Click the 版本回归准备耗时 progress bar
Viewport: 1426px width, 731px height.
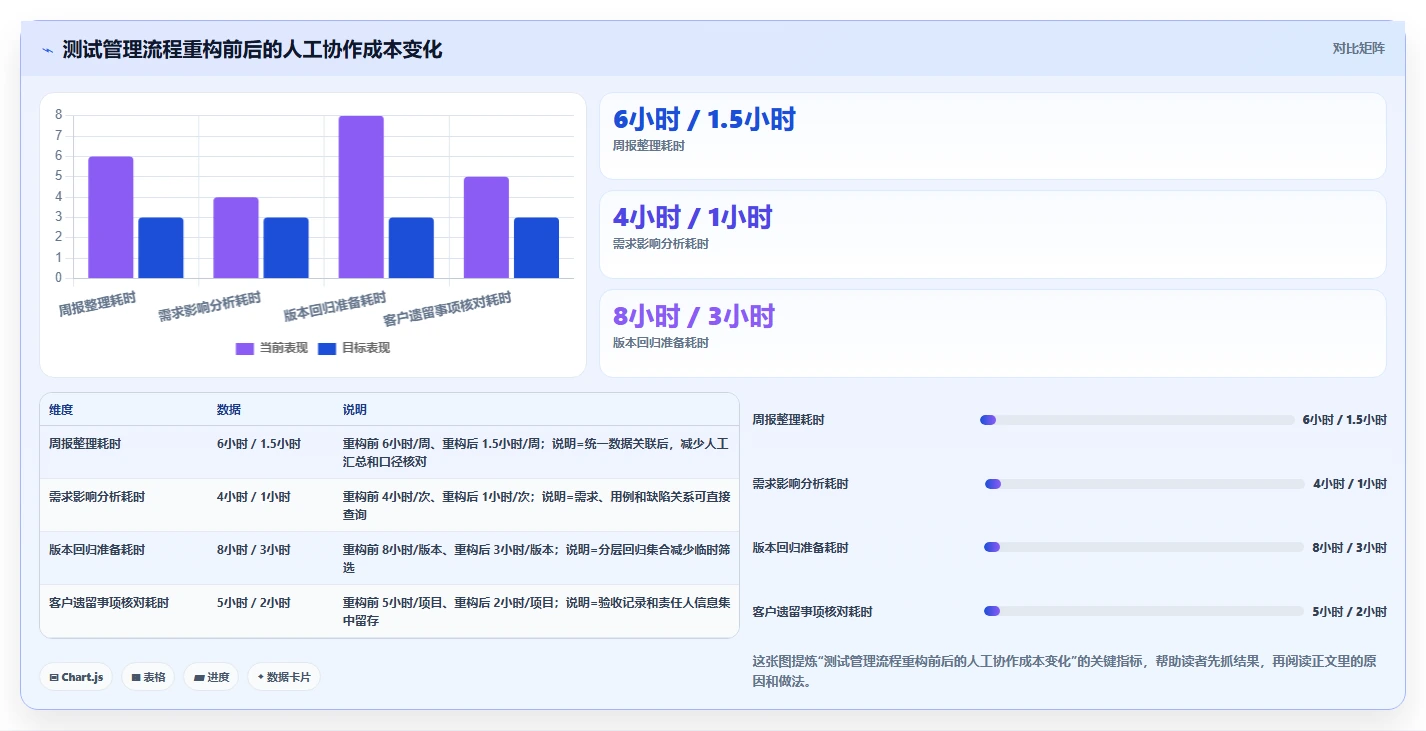1144,547
